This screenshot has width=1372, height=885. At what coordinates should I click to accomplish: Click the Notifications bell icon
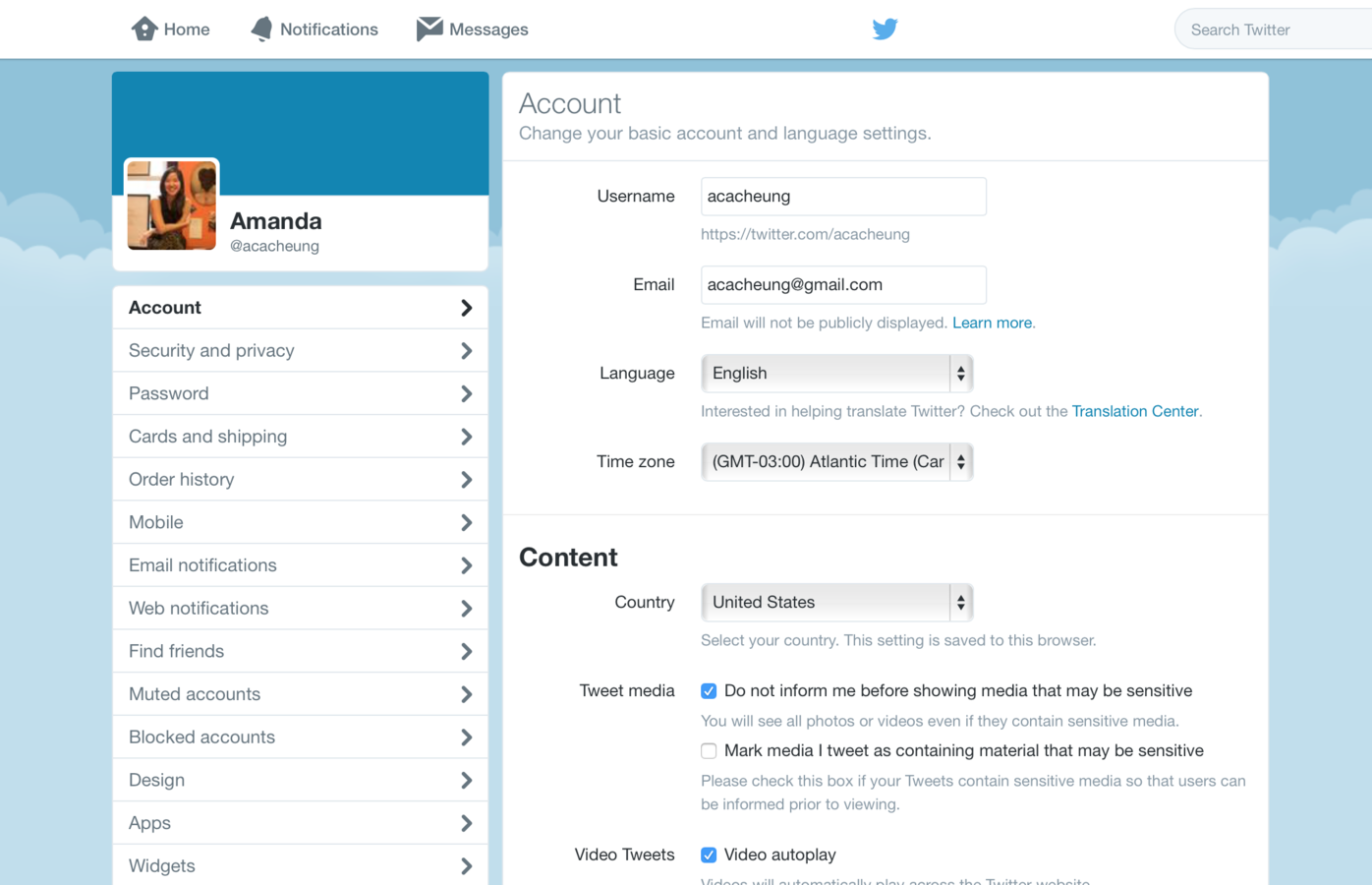pos(261,29)
